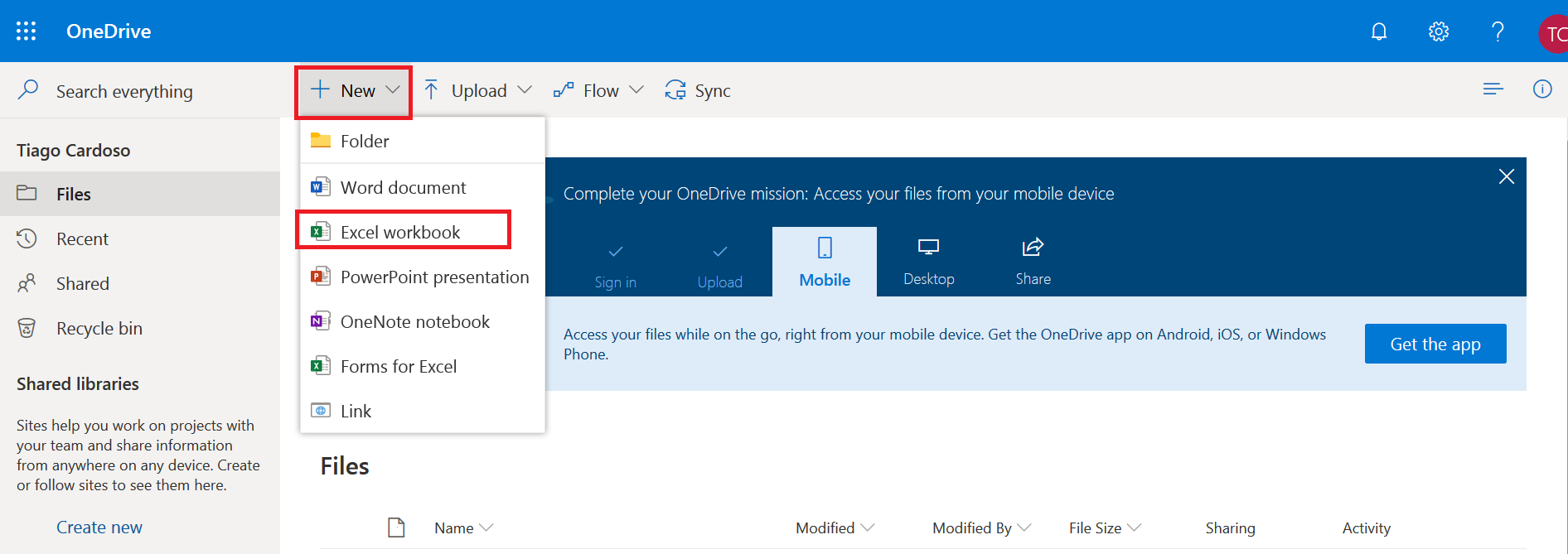Sort by the Modified column dropdown
1568x554 pixels.
tap(834, 528)
